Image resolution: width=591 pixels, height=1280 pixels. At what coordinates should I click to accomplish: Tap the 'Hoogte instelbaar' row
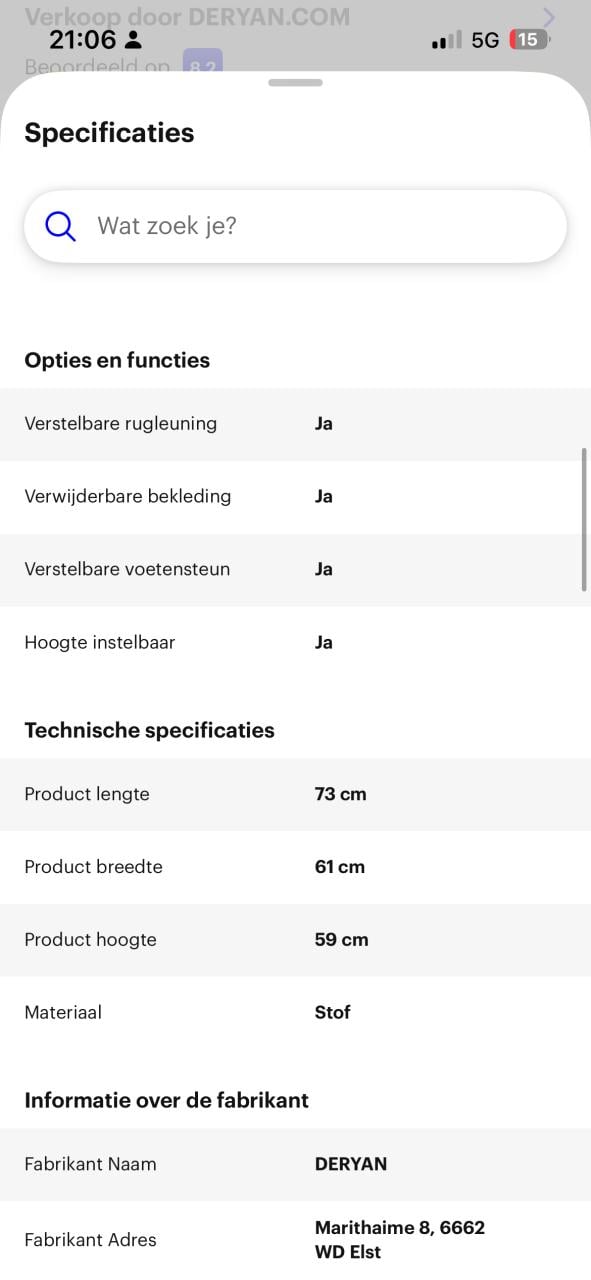click(x=295, y=642)
